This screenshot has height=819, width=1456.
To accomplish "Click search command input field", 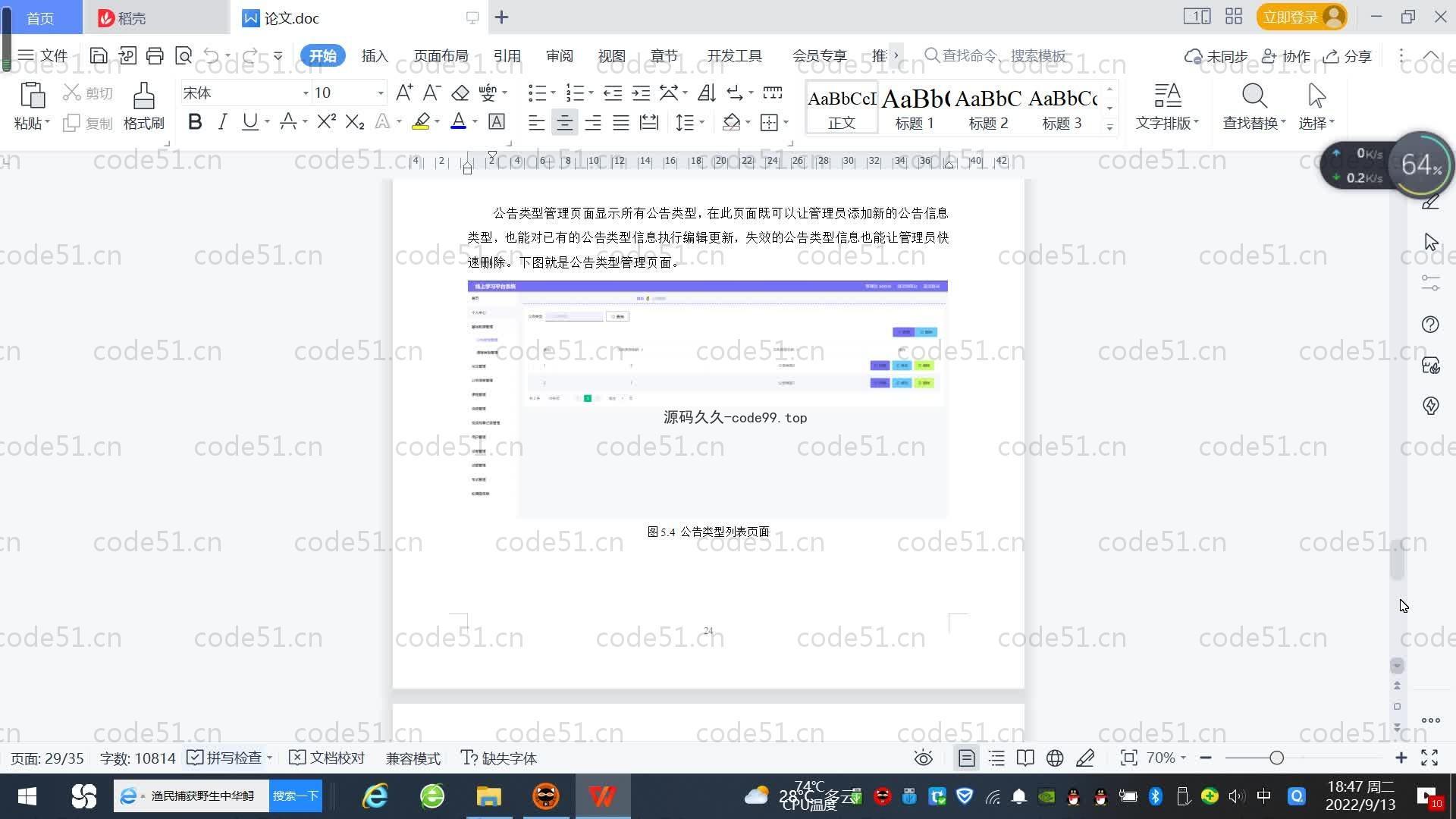I will click(996, 55).
